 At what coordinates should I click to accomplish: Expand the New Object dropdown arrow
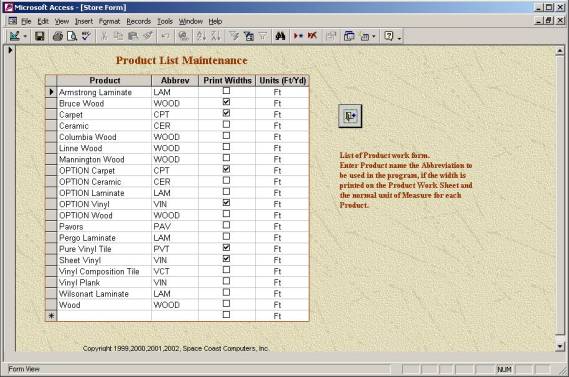coord(374,36)
